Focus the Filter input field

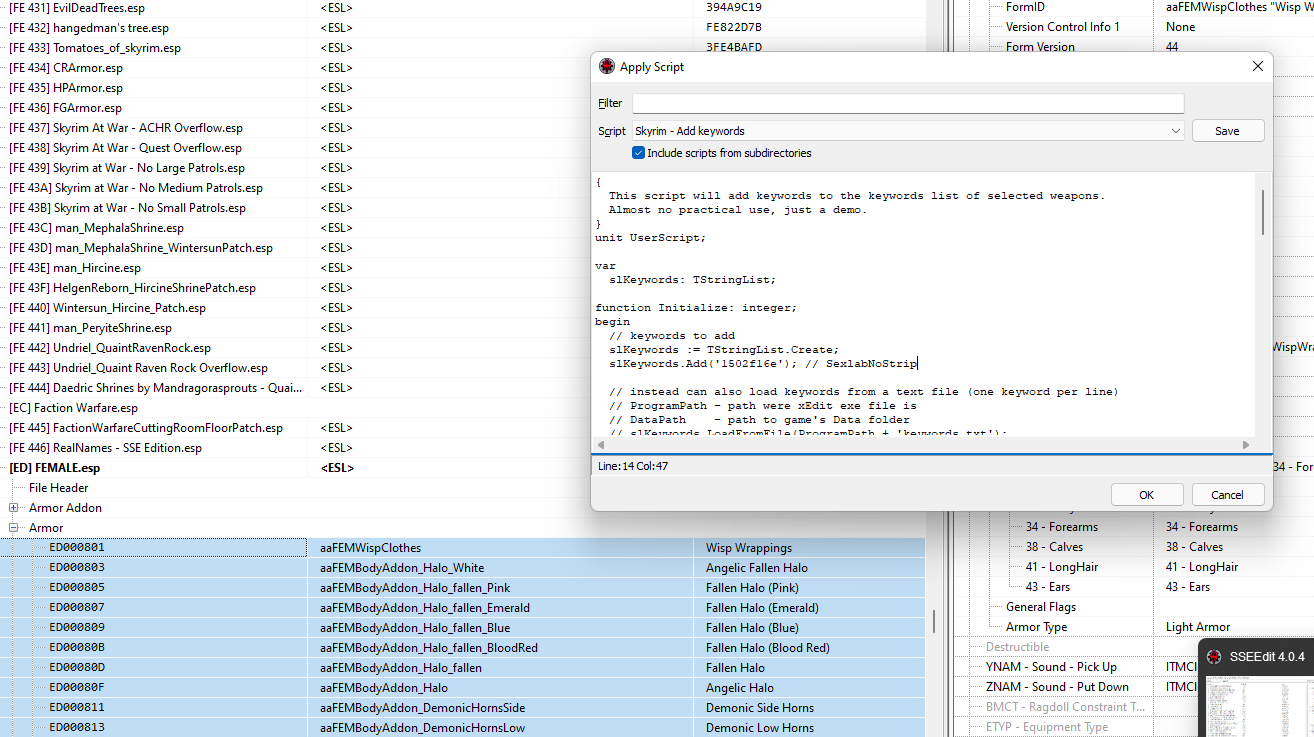coord(908,103)
